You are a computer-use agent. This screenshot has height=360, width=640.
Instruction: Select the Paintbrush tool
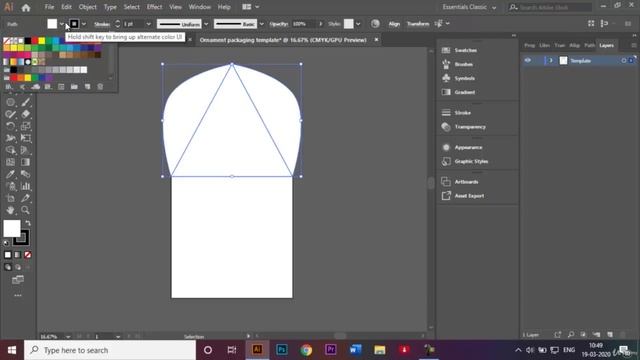tap(25, 102)
